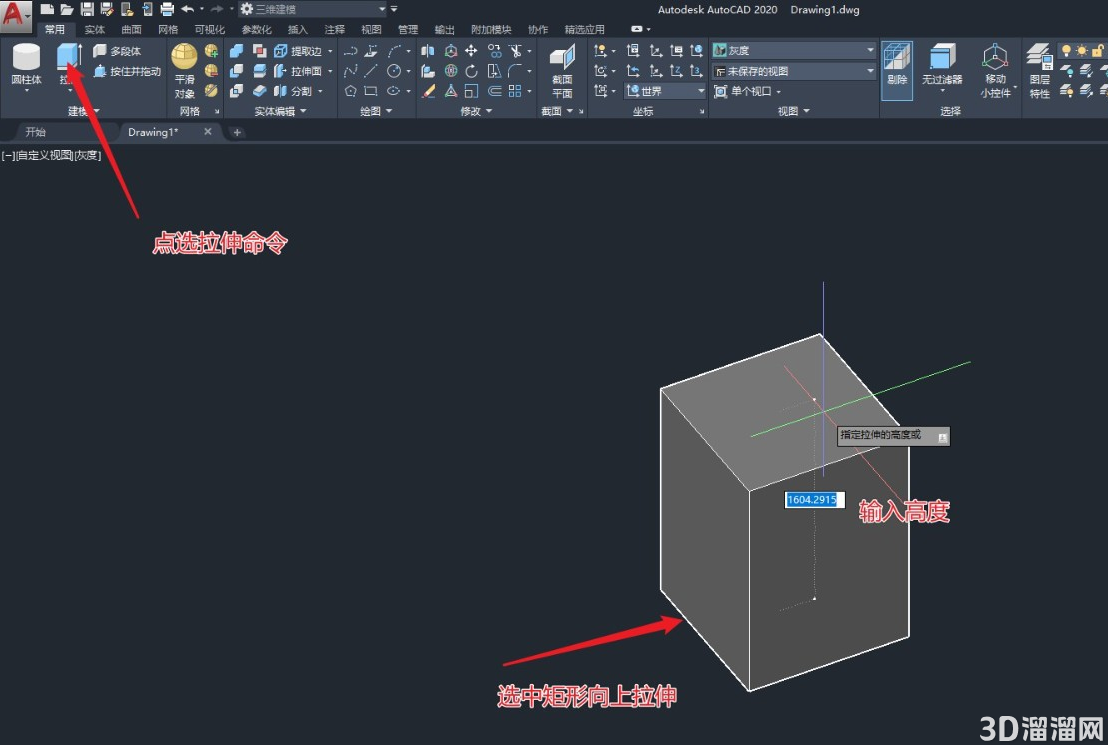Open the 三维建模 workspace dropdown
This screenshot has width=1108, height=745.
pyautogui.click(x=313, y=9)
